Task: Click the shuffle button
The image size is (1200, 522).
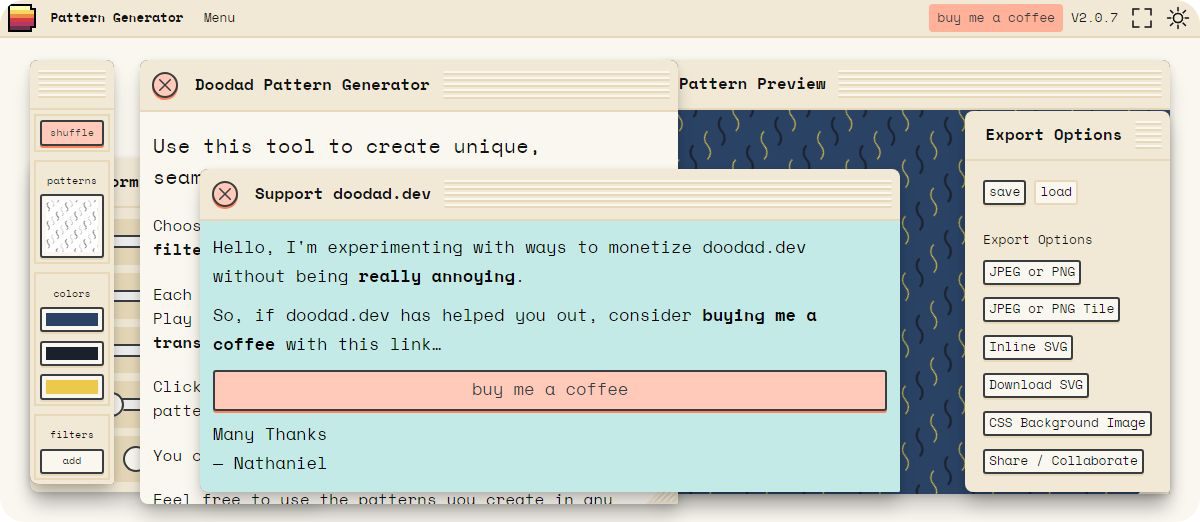Action: [x=72, y=133]
